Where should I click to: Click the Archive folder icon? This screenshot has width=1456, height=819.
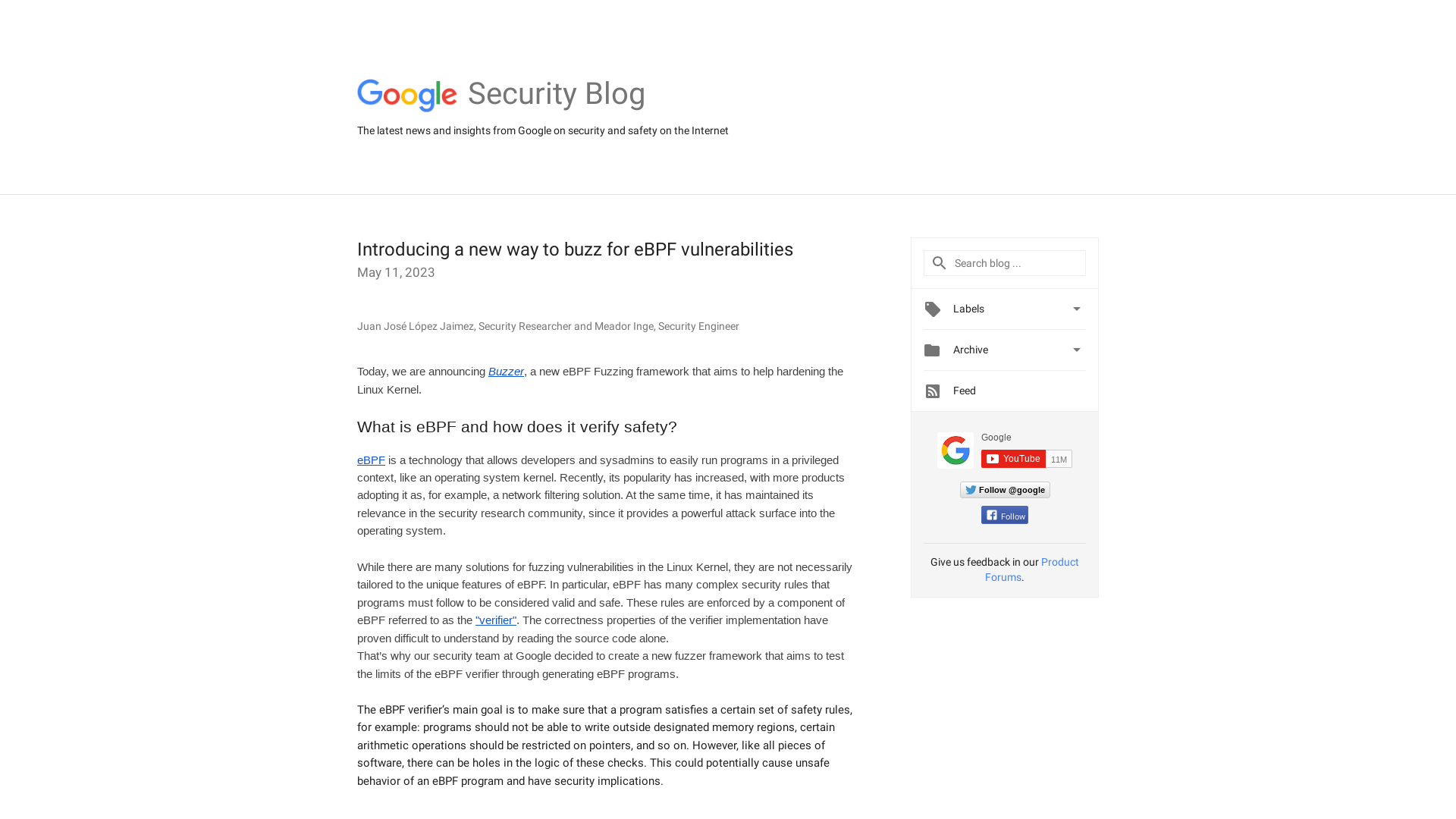point(932,349)
